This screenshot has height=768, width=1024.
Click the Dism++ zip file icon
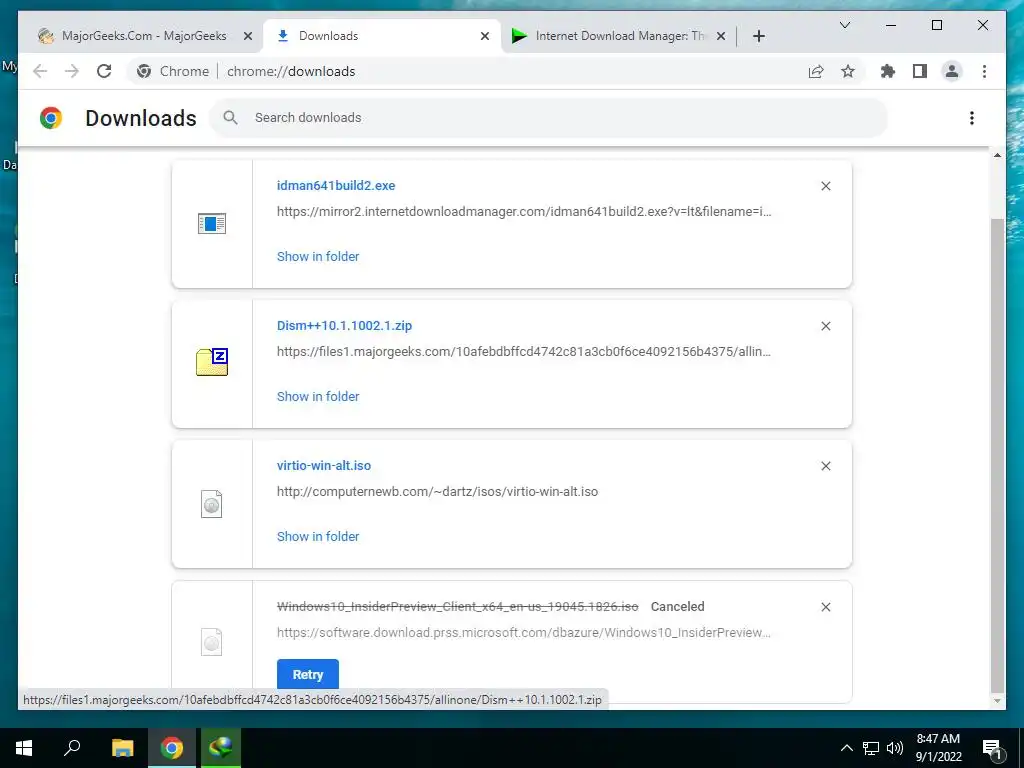tap(212, 362)
